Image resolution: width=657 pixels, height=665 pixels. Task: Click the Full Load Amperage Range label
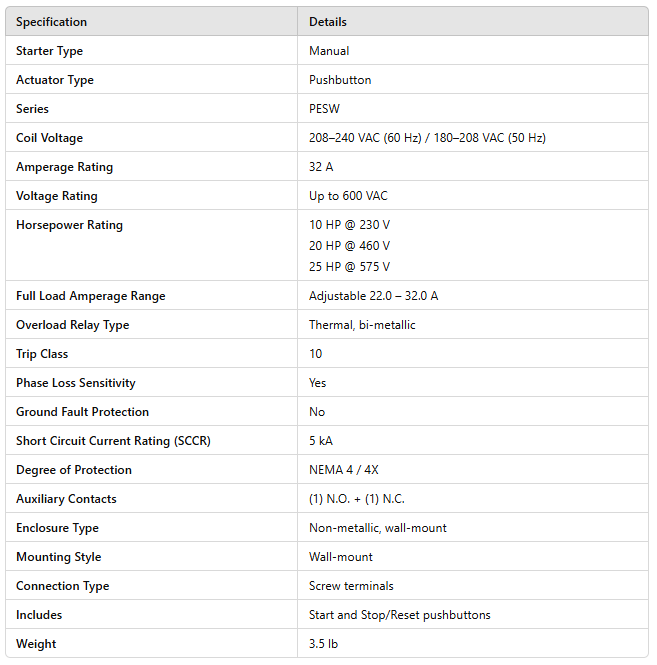click(x=90, y=296)
